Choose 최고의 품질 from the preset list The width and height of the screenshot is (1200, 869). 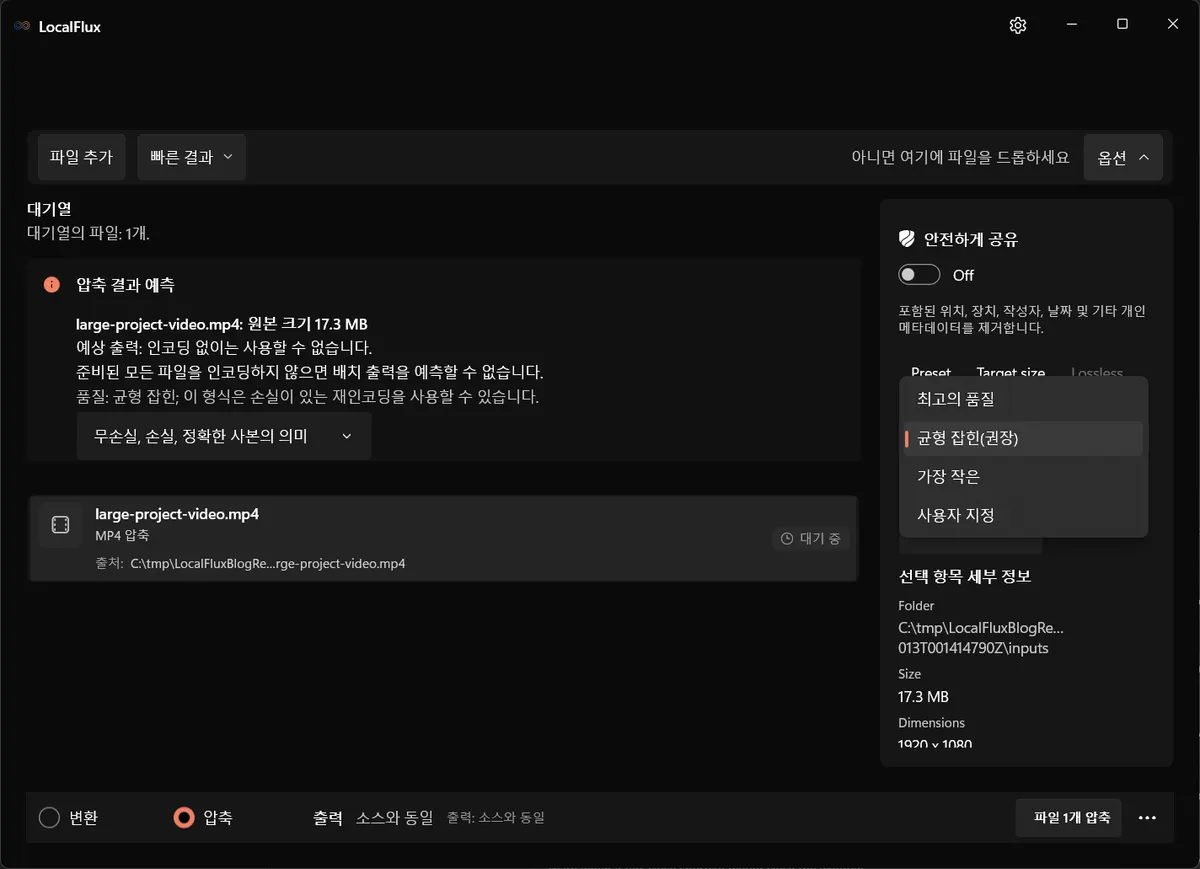(1023, 399)
